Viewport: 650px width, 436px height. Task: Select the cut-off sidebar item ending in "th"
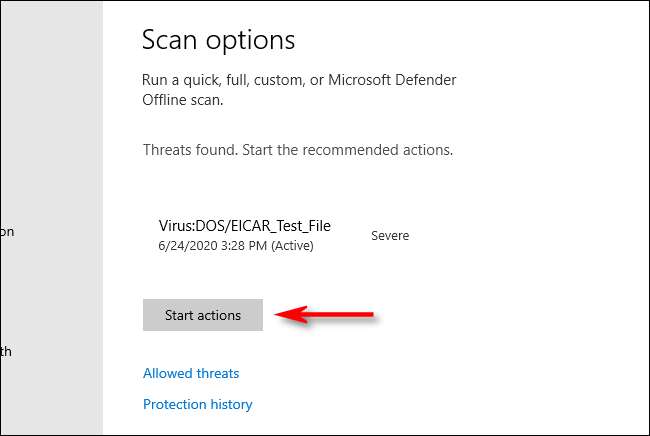click(x=7, y=351)
